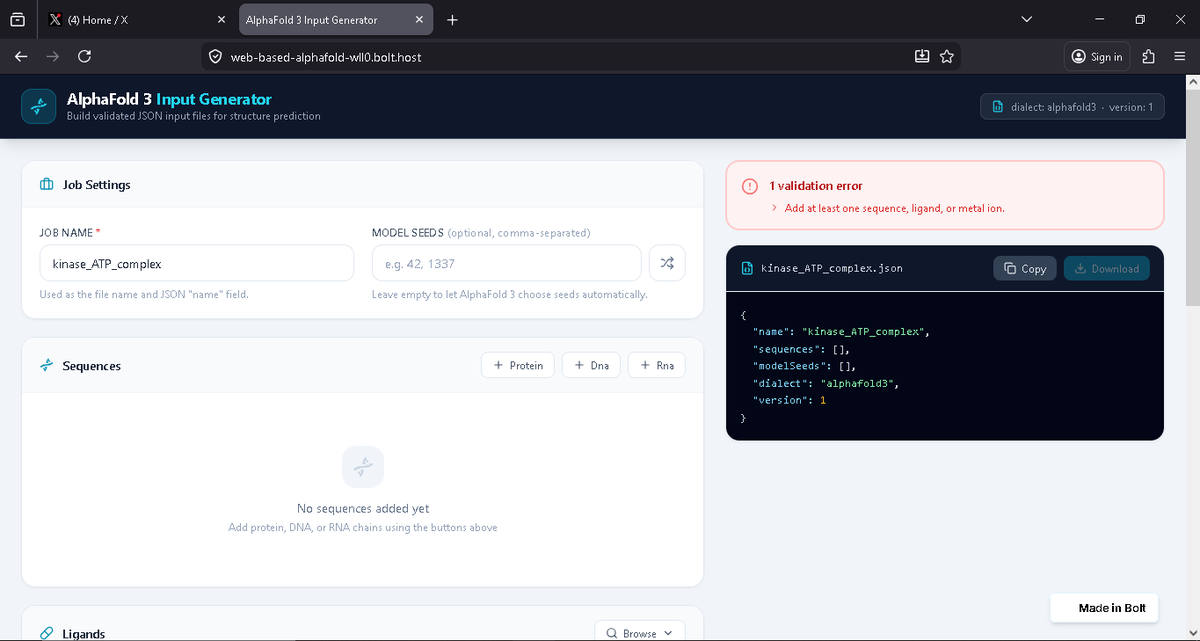Viewport: 1200px width, 641px height.
Task: Open a new browser tab
Action: (x=452, y=19)
